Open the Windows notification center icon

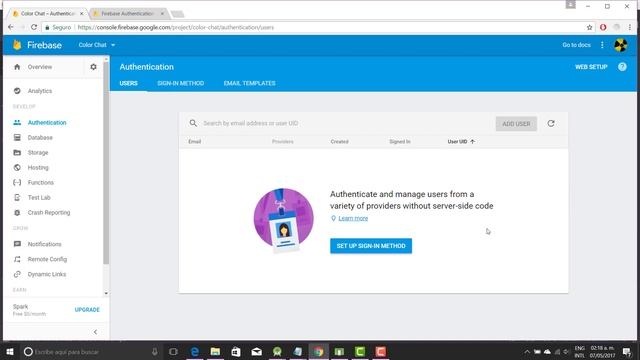[x=627, y=351]
